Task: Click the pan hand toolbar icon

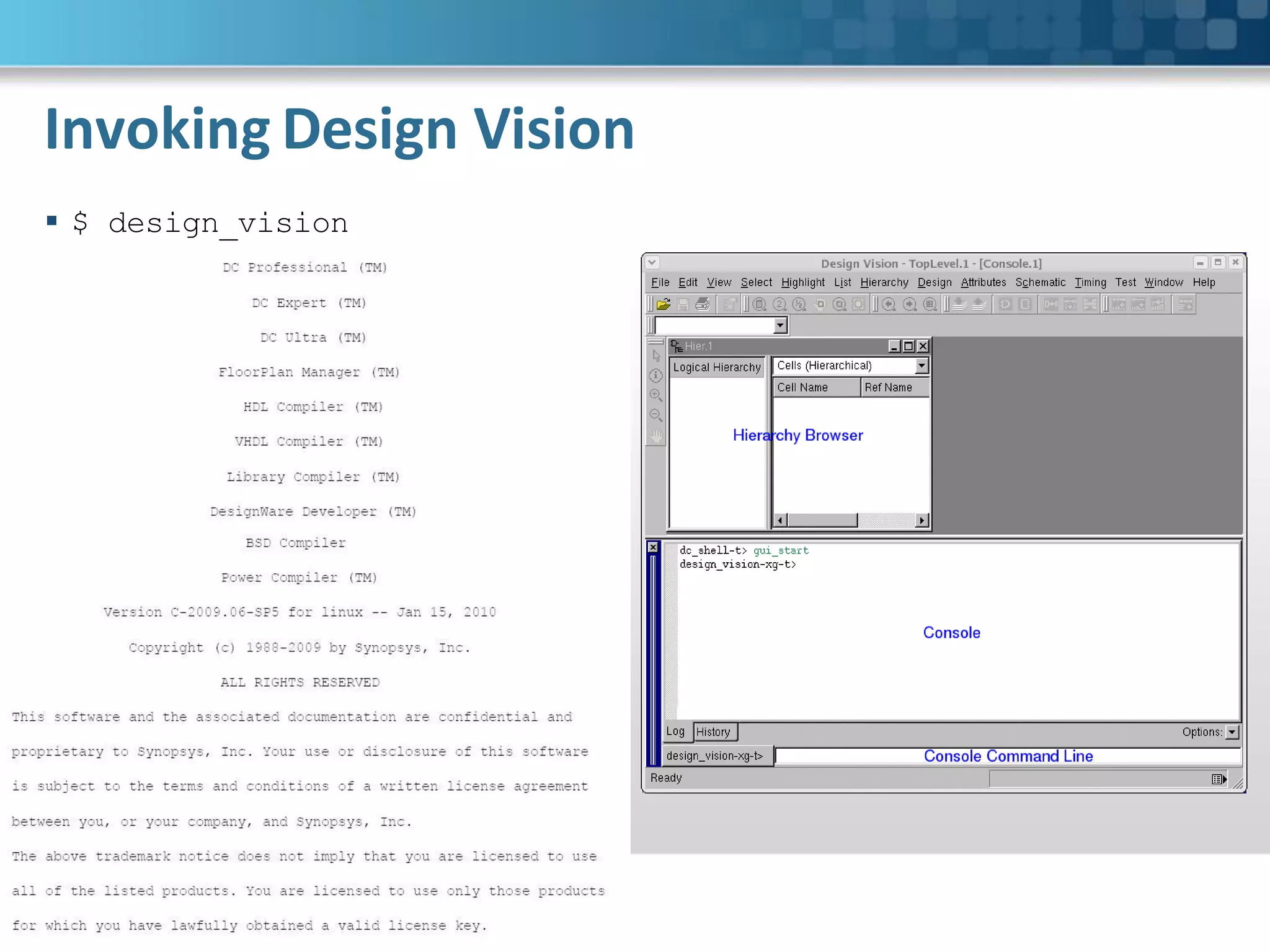Action: 819,304
